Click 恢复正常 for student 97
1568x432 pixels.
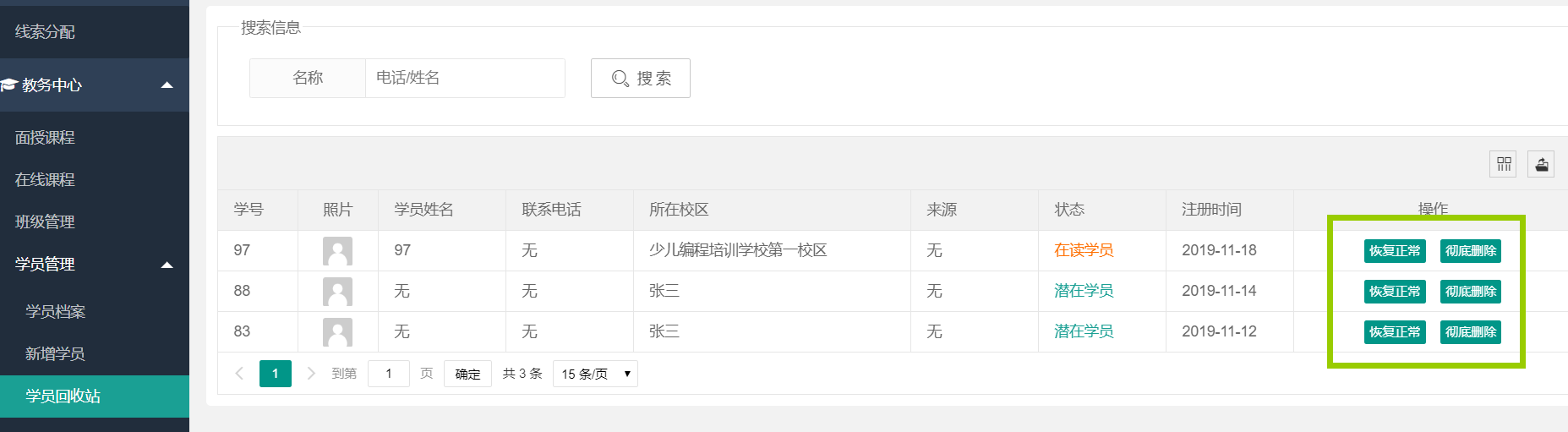tap(1395, 251)
